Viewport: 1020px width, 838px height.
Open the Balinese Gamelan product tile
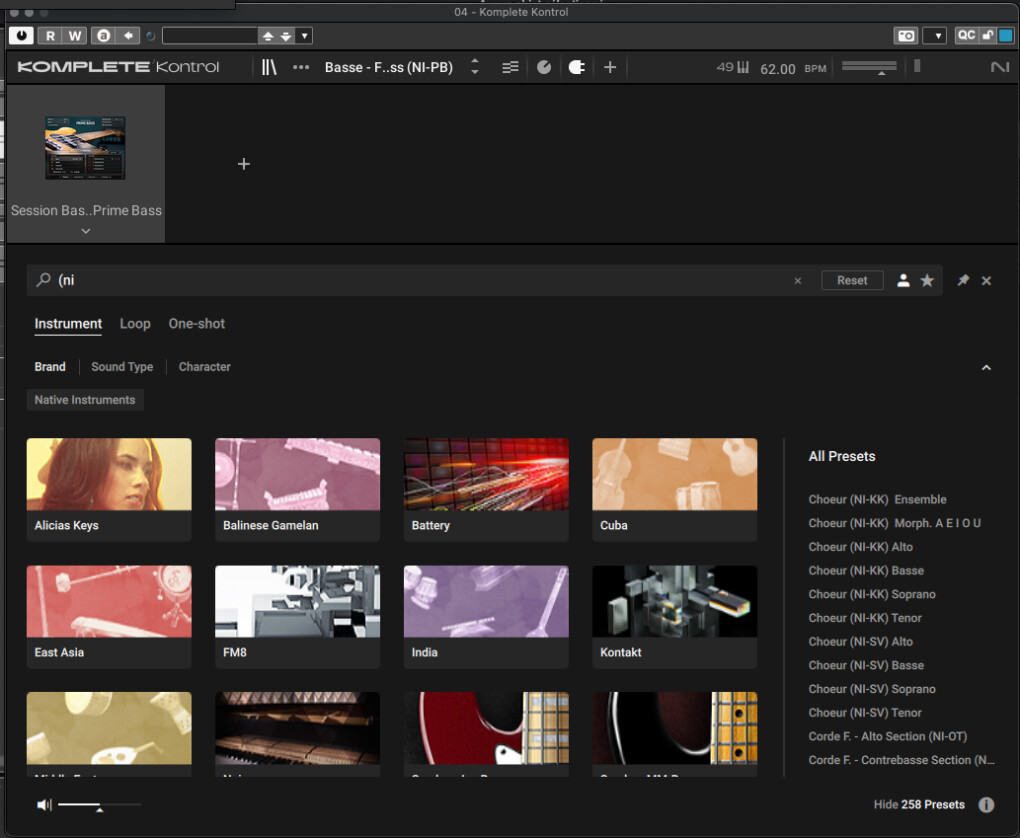pyautogui.click(x=297, y=489)
